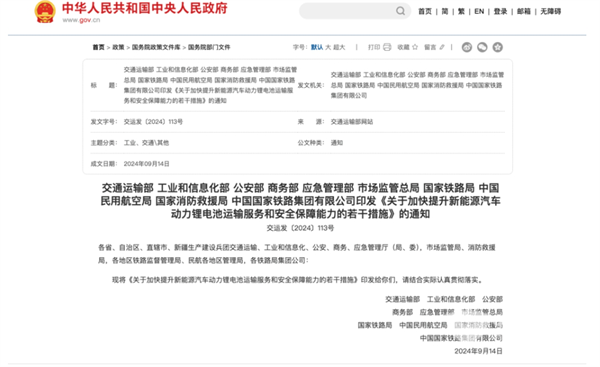Click the 中国国家铁路集团有限公司 signature line
Image resolution: width=600 pixels, height=367 pixels.
point(461,338)
